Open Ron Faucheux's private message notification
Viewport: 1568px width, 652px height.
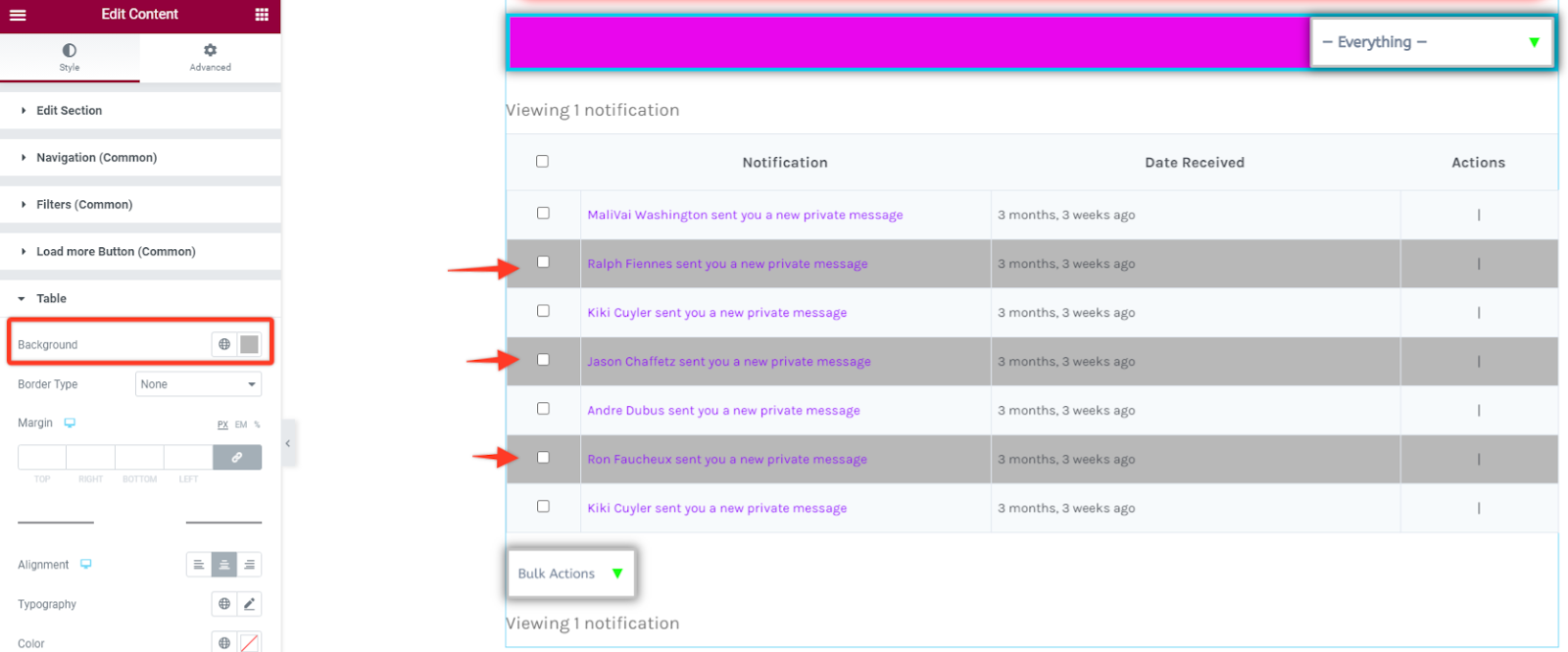[727, 460]
